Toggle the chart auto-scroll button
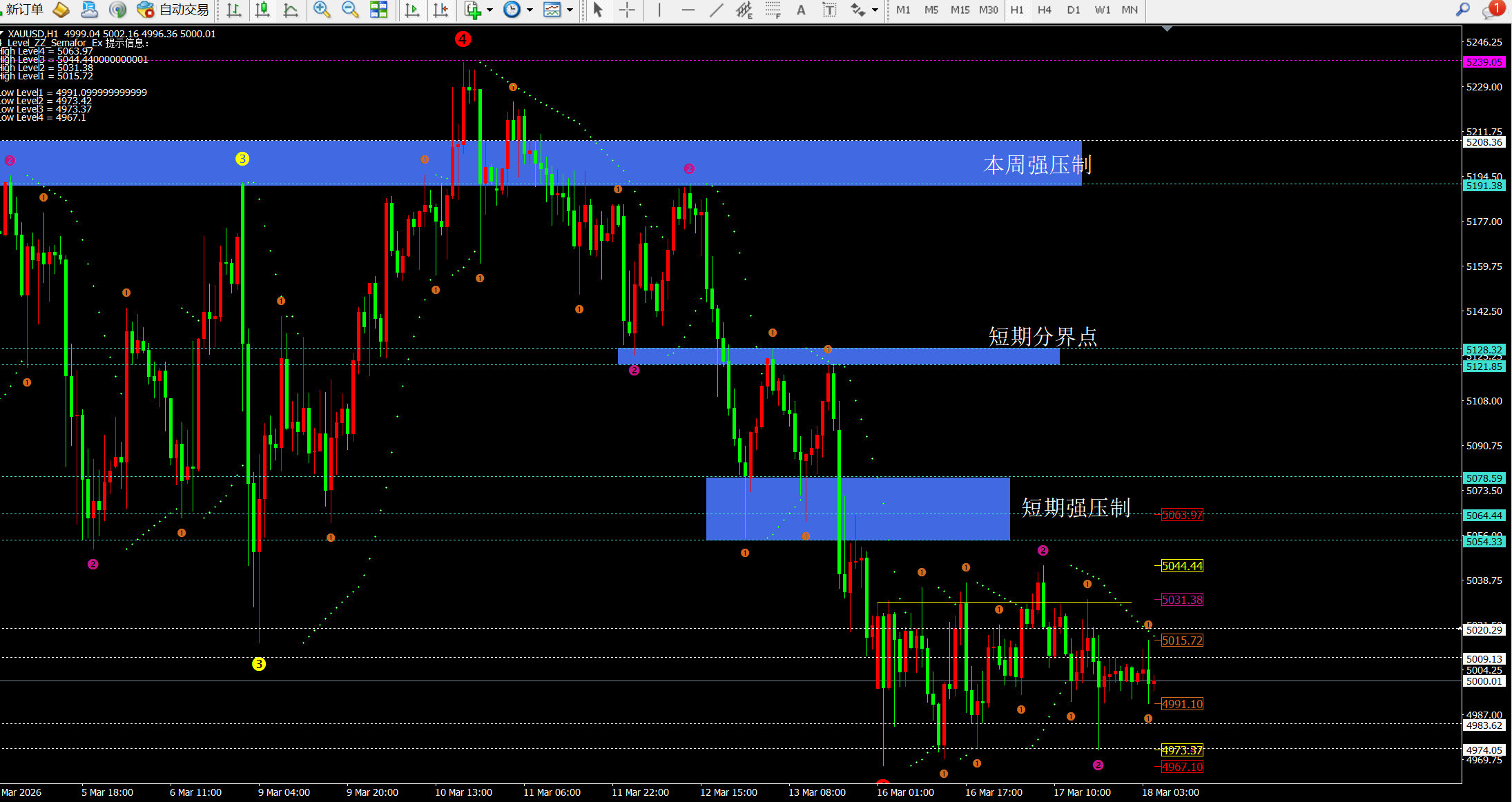 (x=412, y=10)
